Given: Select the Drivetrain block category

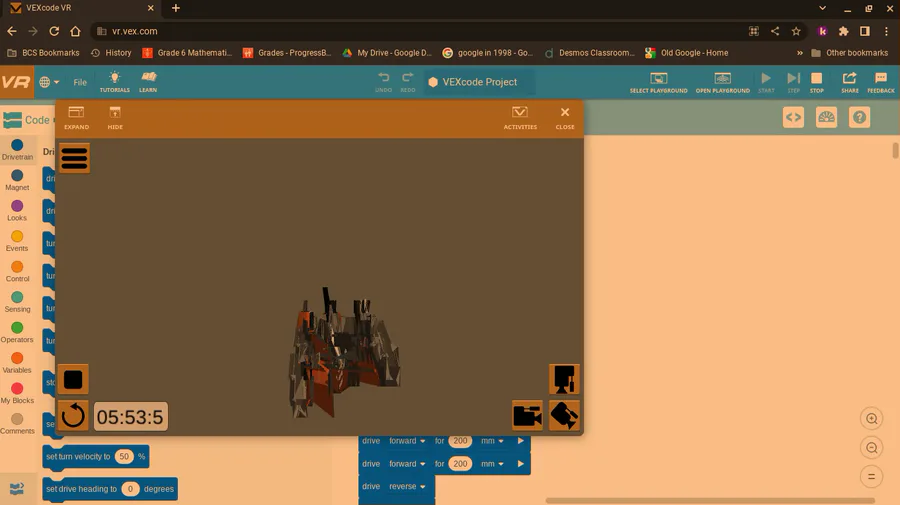Looking at the screenshot, I should tap(17, 150).
